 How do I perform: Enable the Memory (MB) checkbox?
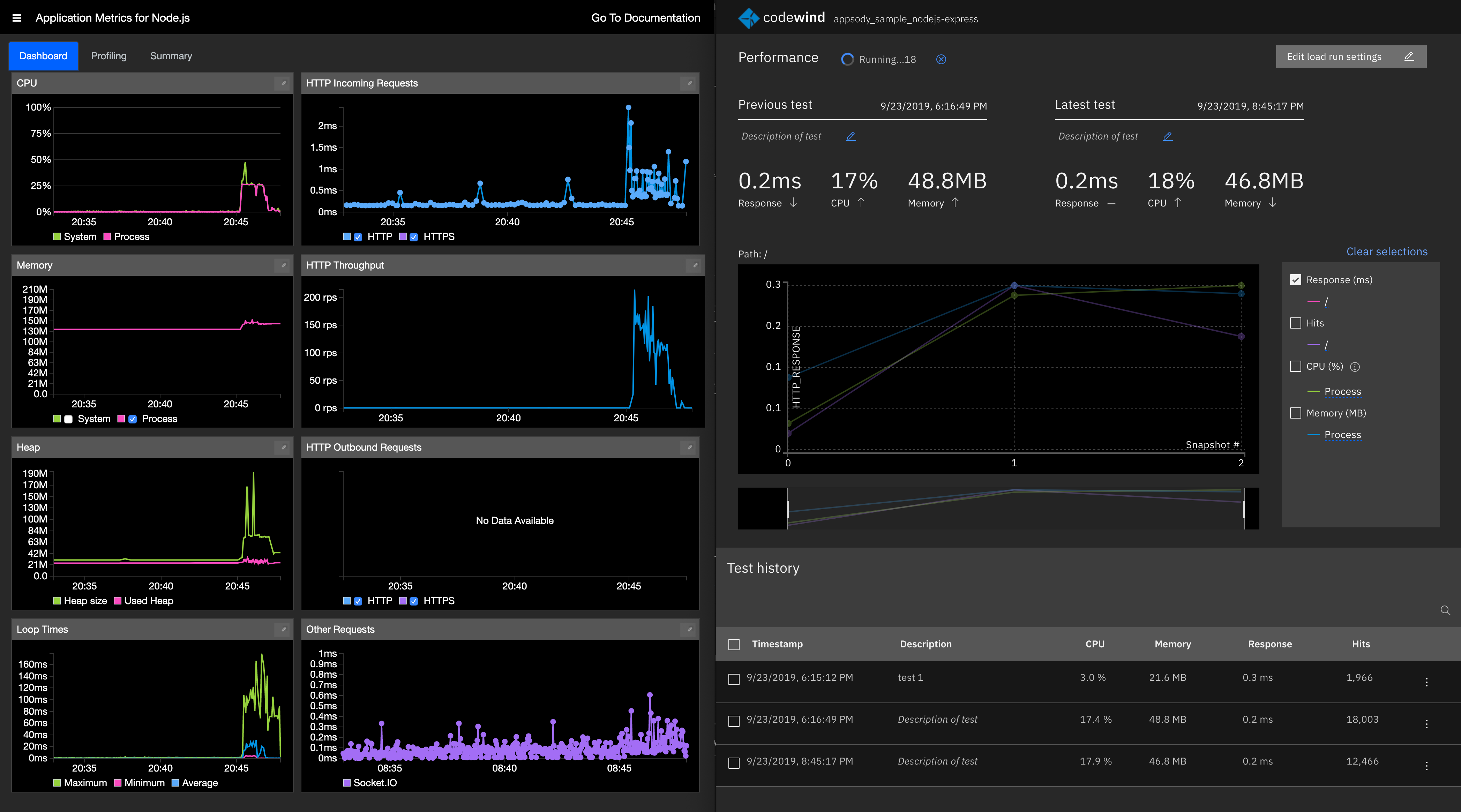pyautogui.click(x=1295, y=413)
